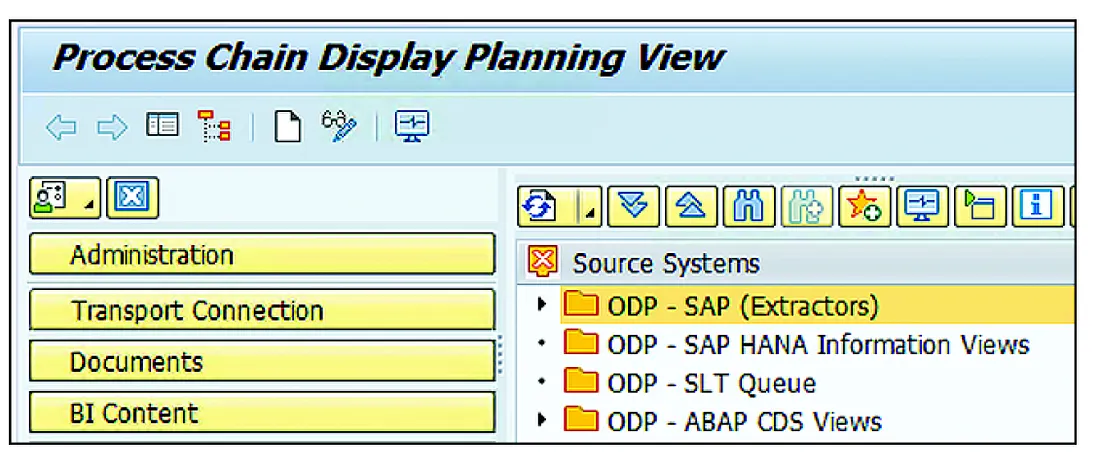Expand the ODP - SAP (Extractors) node

click(541, 305)
